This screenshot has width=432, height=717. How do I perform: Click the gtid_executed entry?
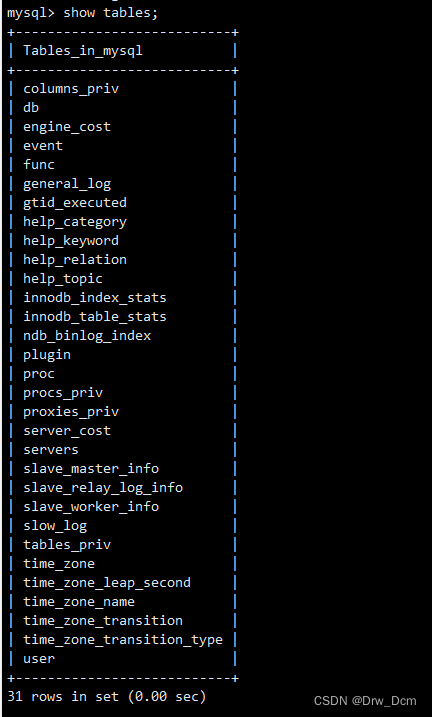click(75, 203)
